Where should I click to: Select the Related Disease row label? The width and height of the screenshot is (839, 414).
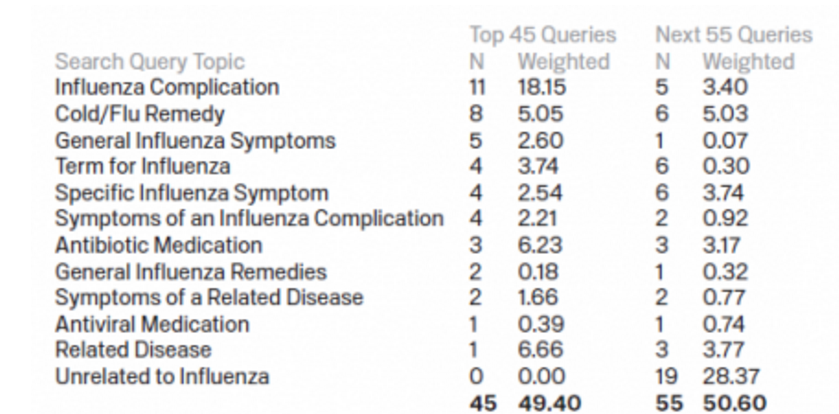pos(133,350)
